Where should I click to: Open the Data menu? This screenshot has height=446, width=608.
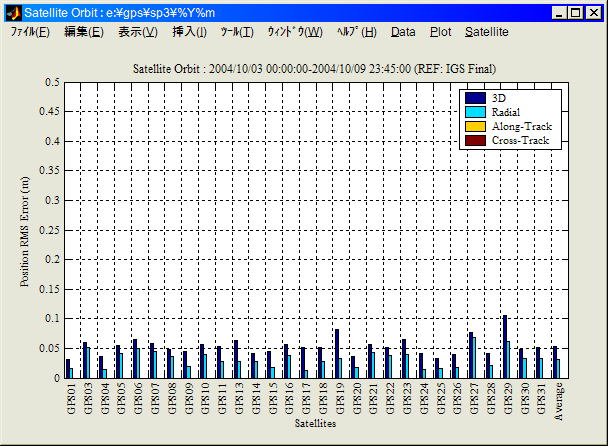pos(403,32)
